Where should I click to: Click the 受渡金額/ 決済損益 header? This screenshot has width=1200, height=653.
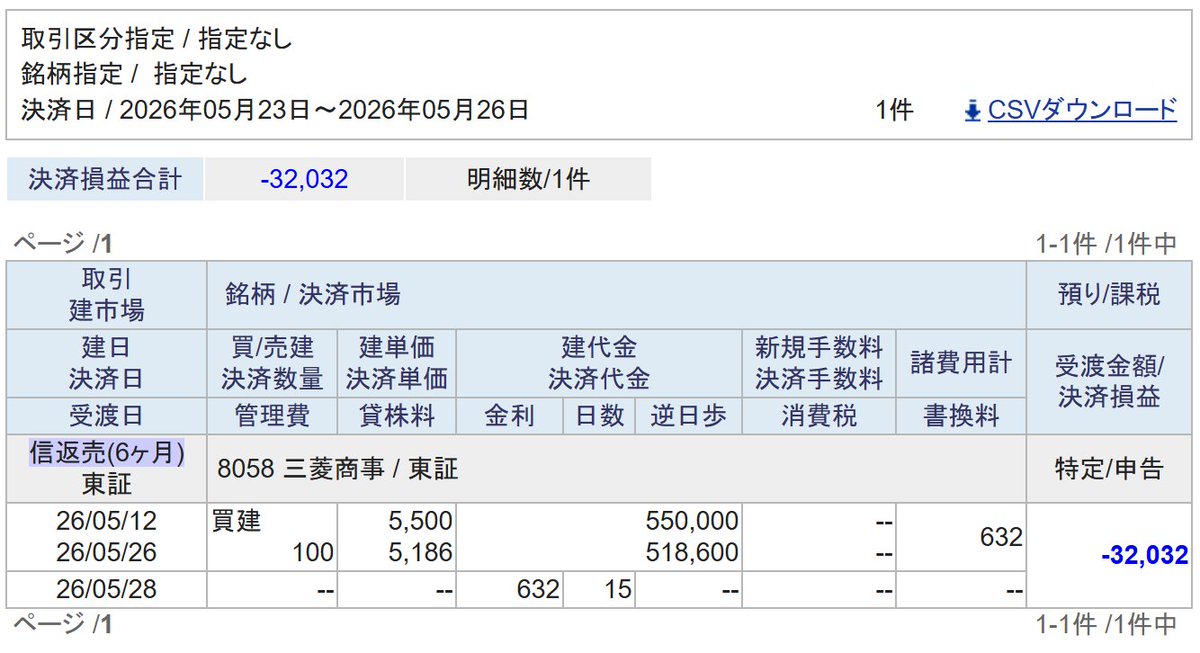[x=1109, y=382]
